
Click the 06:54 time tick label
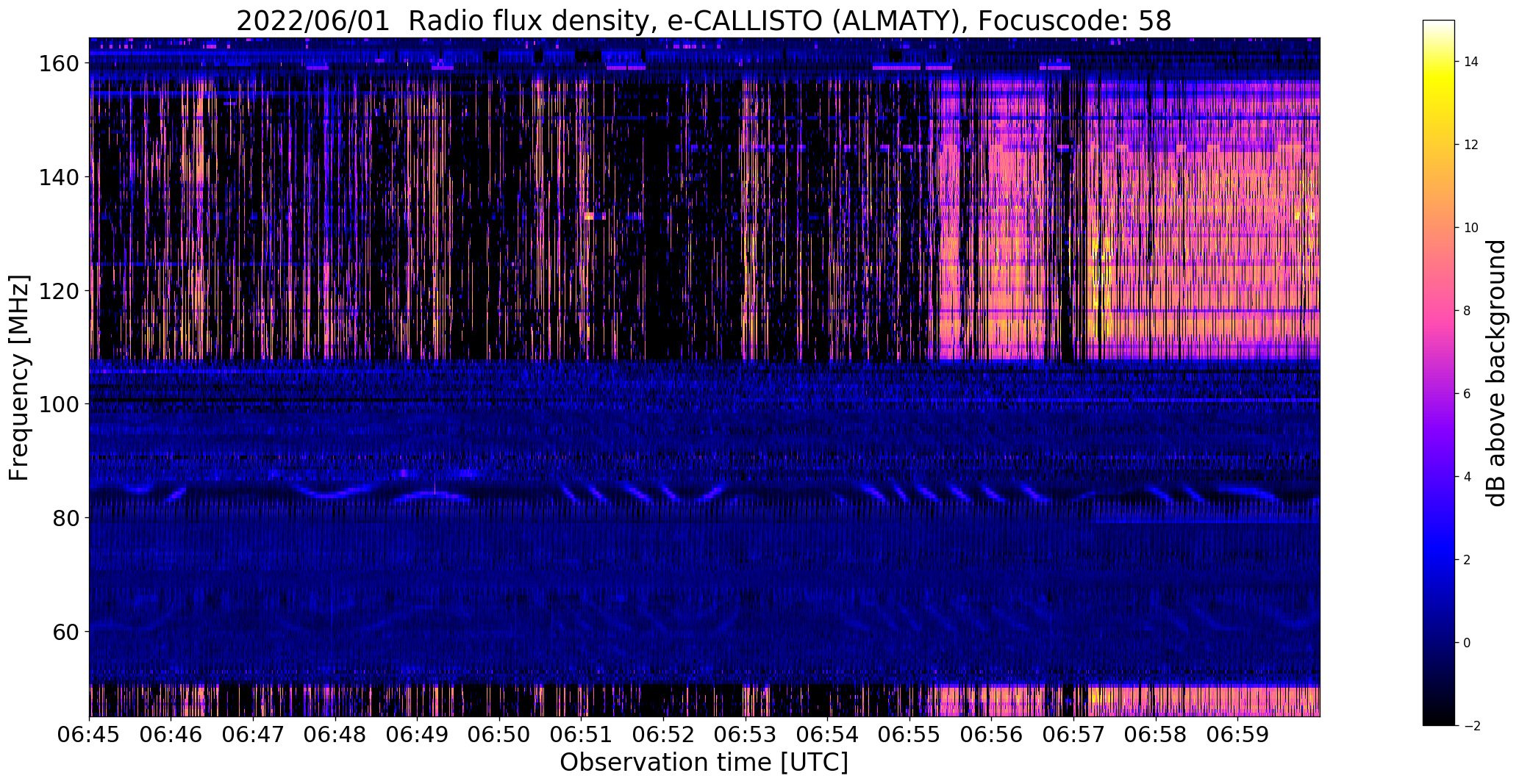coord(828,734)
